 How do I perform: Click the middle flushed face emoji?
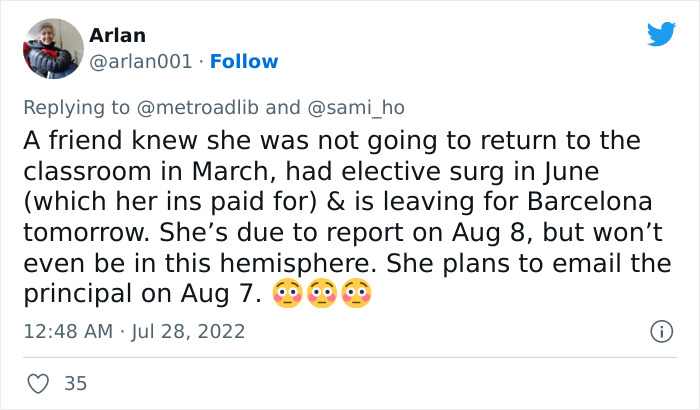pyautogui.click(x=321, y=296)
